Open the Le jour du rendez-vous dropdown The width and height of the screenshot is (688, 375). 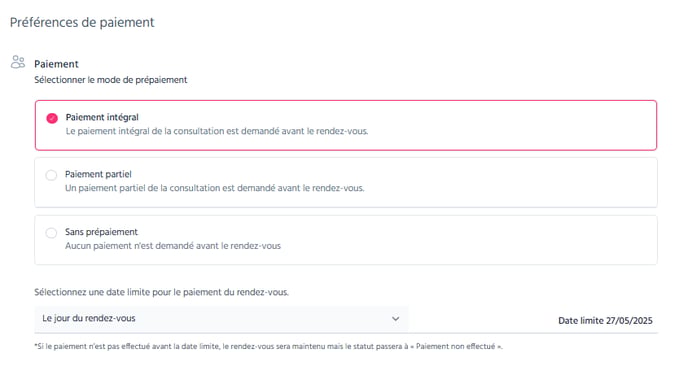coord(221,319)
